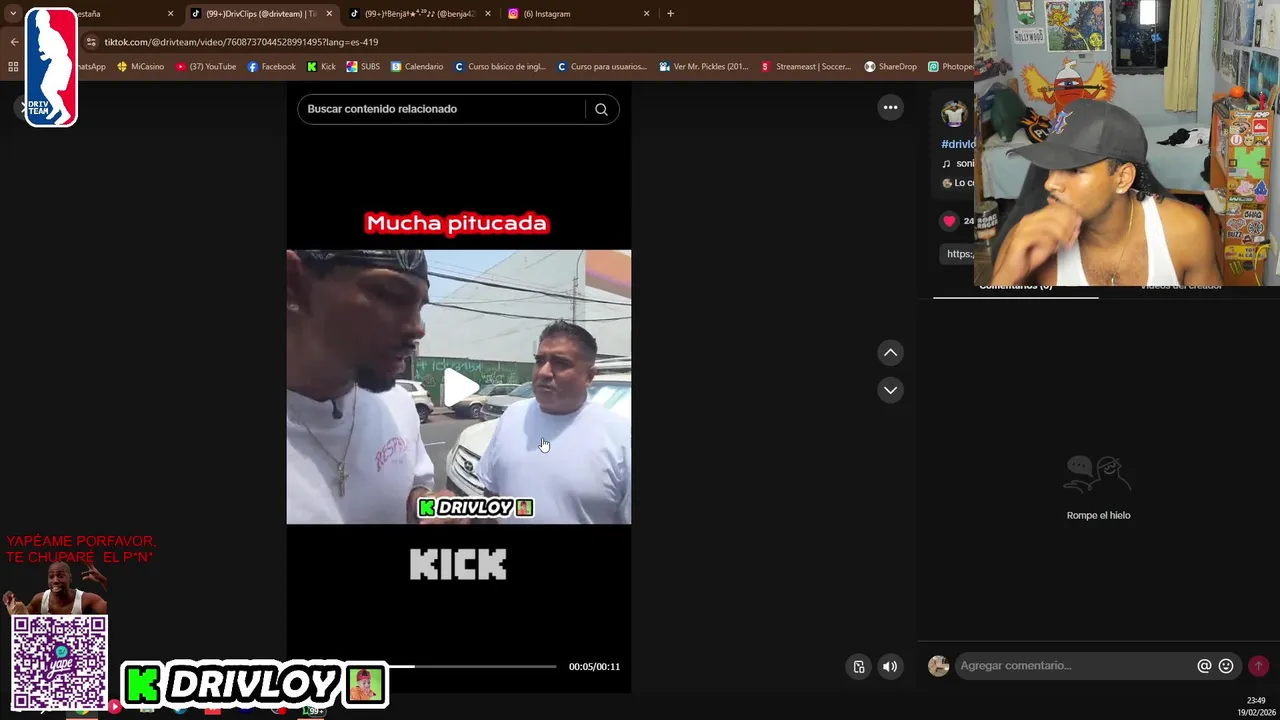Click the browser back arrow
Screen dimensions: 1280x720
[x=14, y=42]
